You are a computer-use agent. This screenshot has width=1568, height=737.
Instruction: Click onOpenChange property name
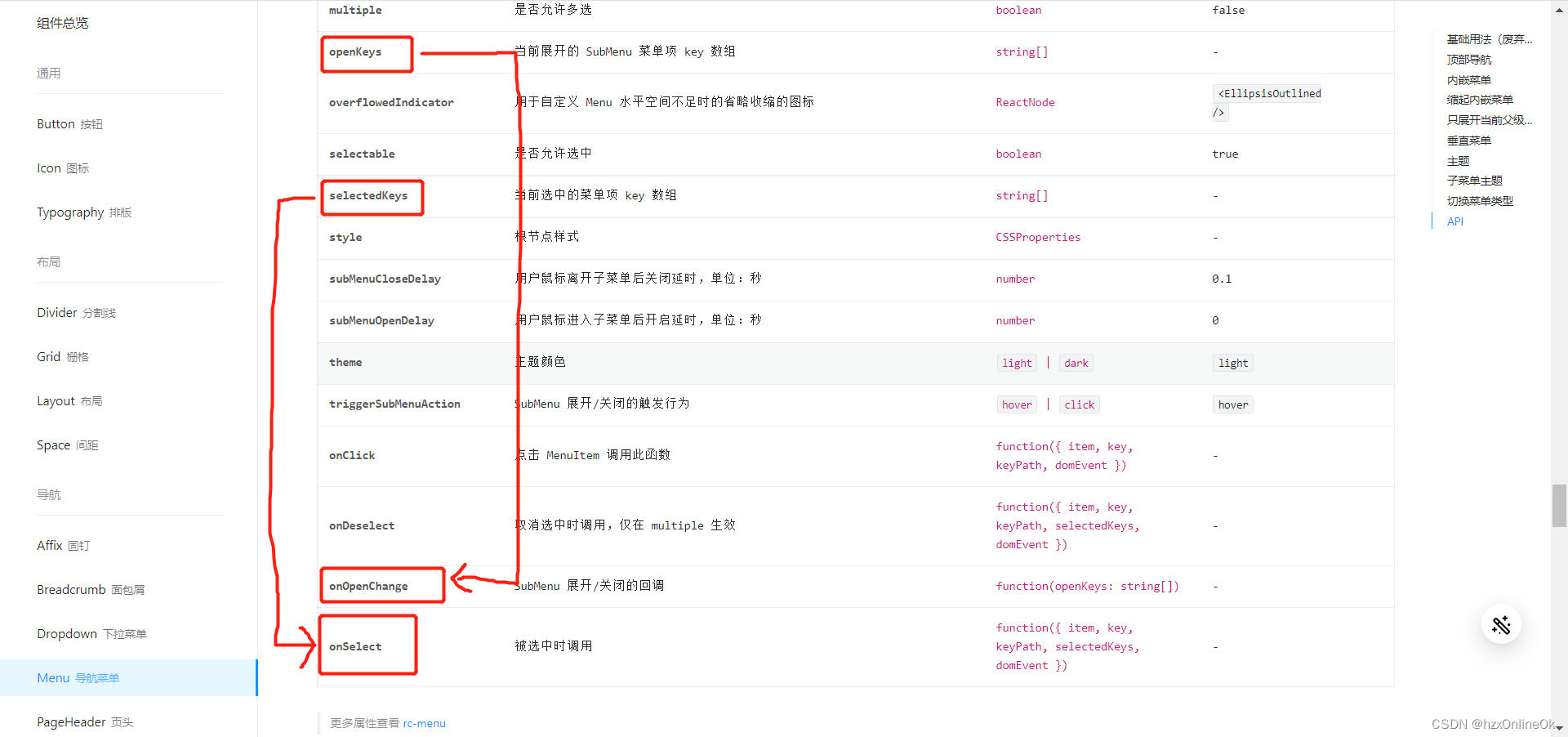[368, 586]
